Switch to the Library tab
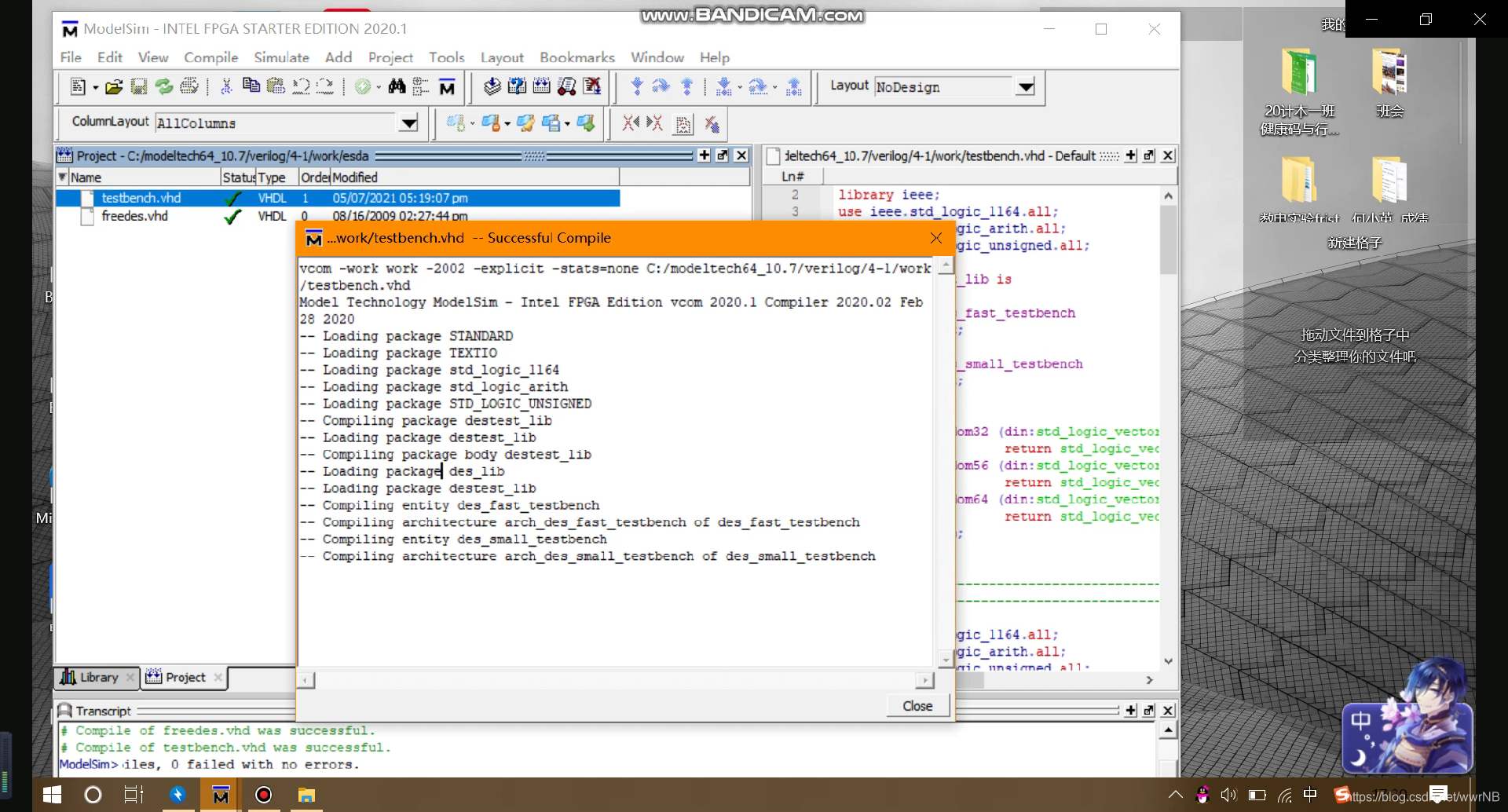 96,677
